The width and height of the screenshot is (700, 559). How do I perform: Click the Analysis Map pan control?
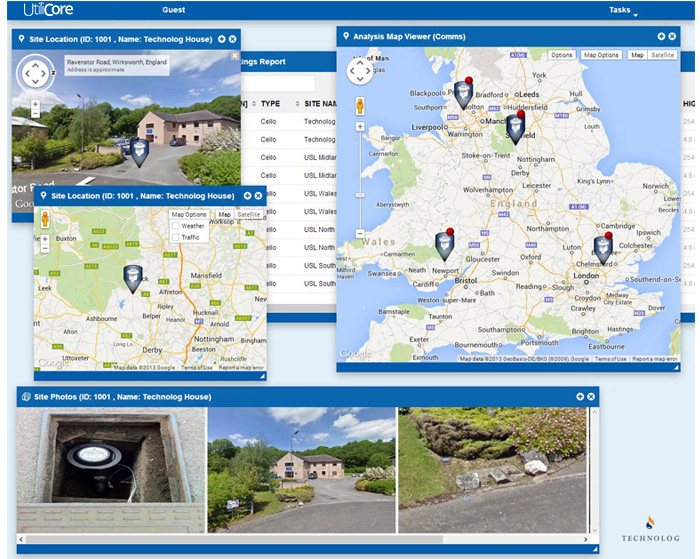click(360, 71)
